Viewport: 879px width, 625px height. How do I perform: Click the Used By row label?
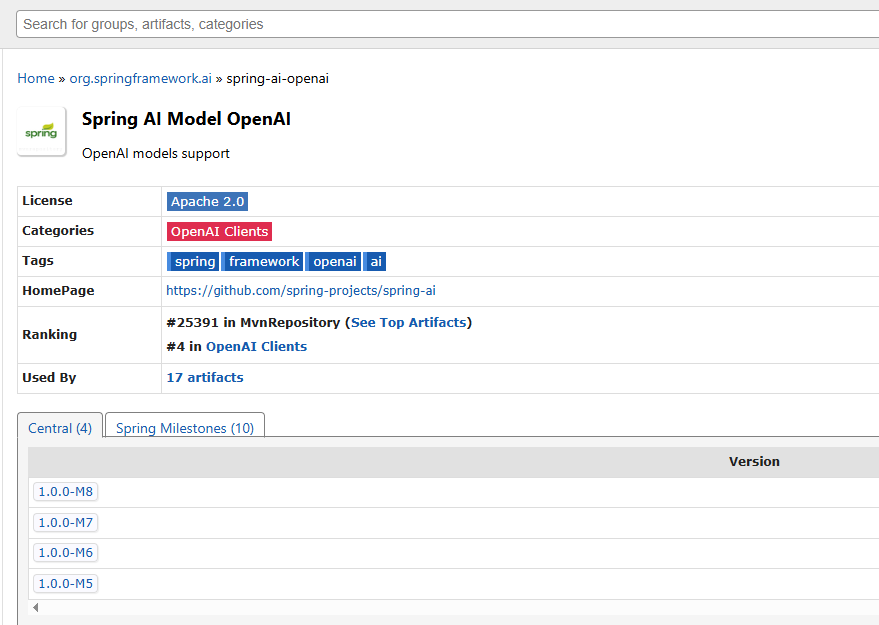click(x=49, y=377)
